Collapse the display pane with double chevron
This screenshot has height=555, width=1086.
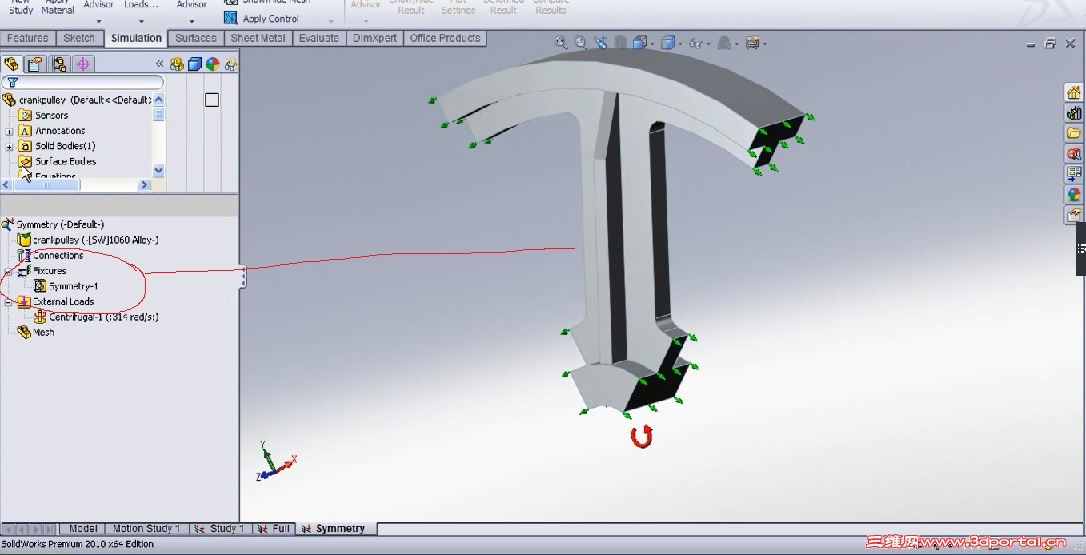[x=159, y=64]
